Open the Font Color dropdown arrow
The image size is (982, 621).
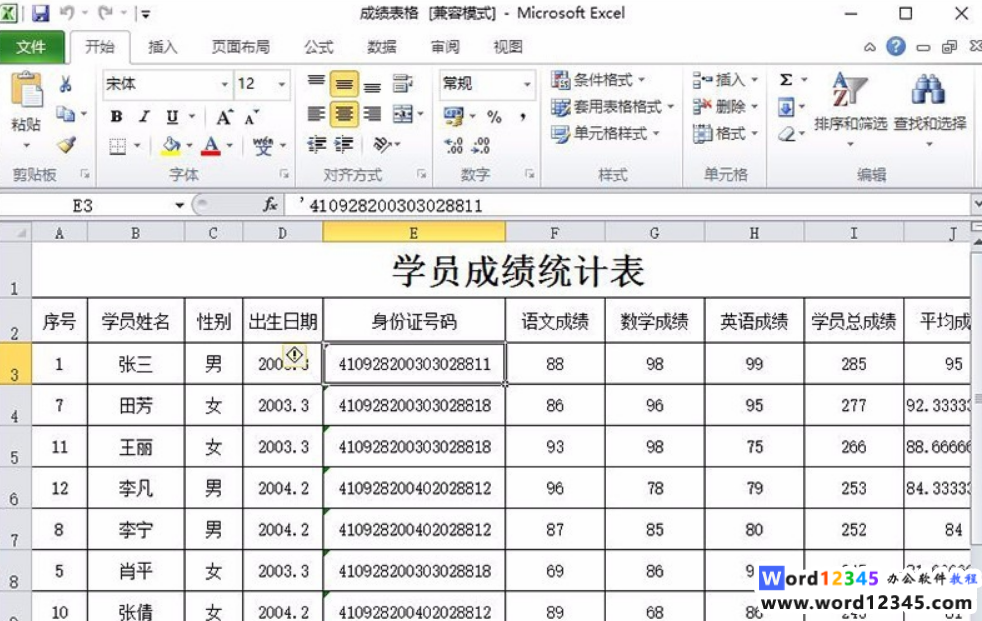coord(230,146)
